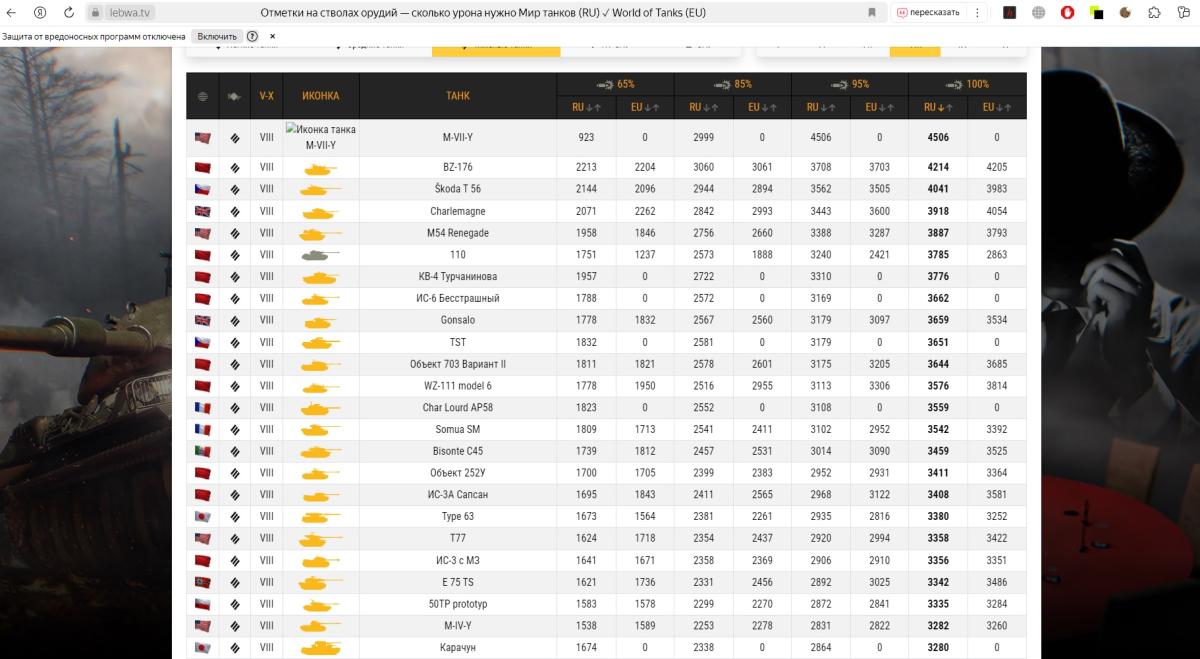Screen dimensions: 1200x659
Task: Select the tank name Объект 703 Вариант II
Action: [x=458, y=364]
